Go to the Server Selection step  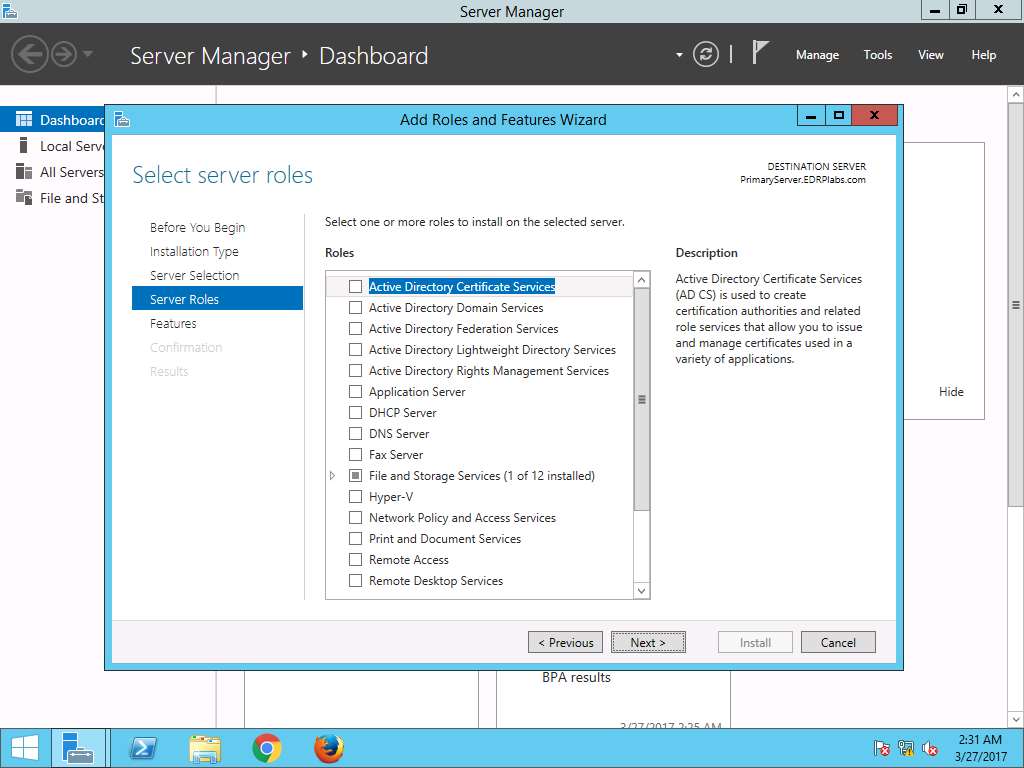[x=195, y=276]
